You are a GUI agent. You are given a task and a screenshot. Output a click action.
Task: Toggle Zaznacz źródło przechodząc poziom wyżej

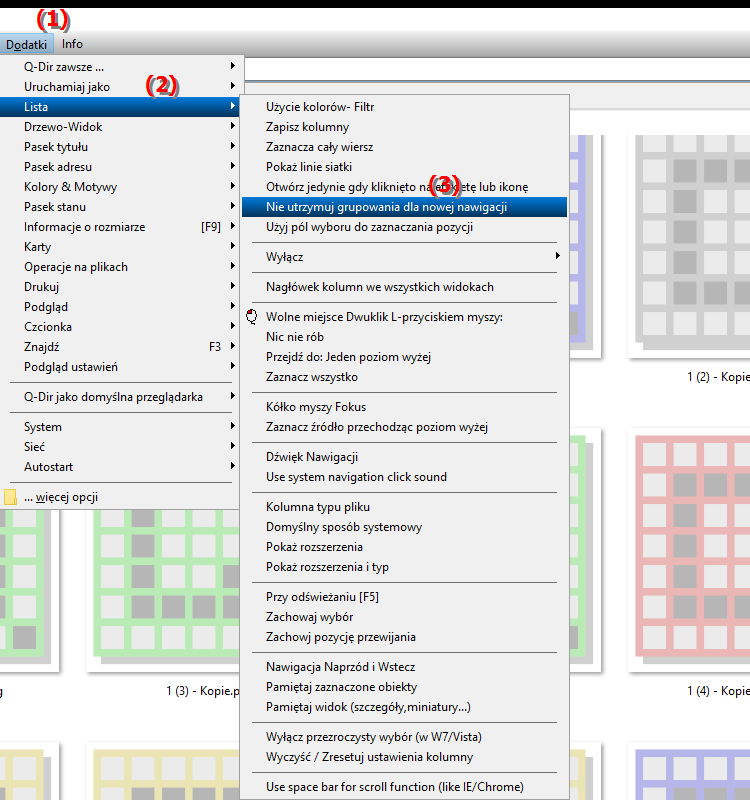pos(404,427)
